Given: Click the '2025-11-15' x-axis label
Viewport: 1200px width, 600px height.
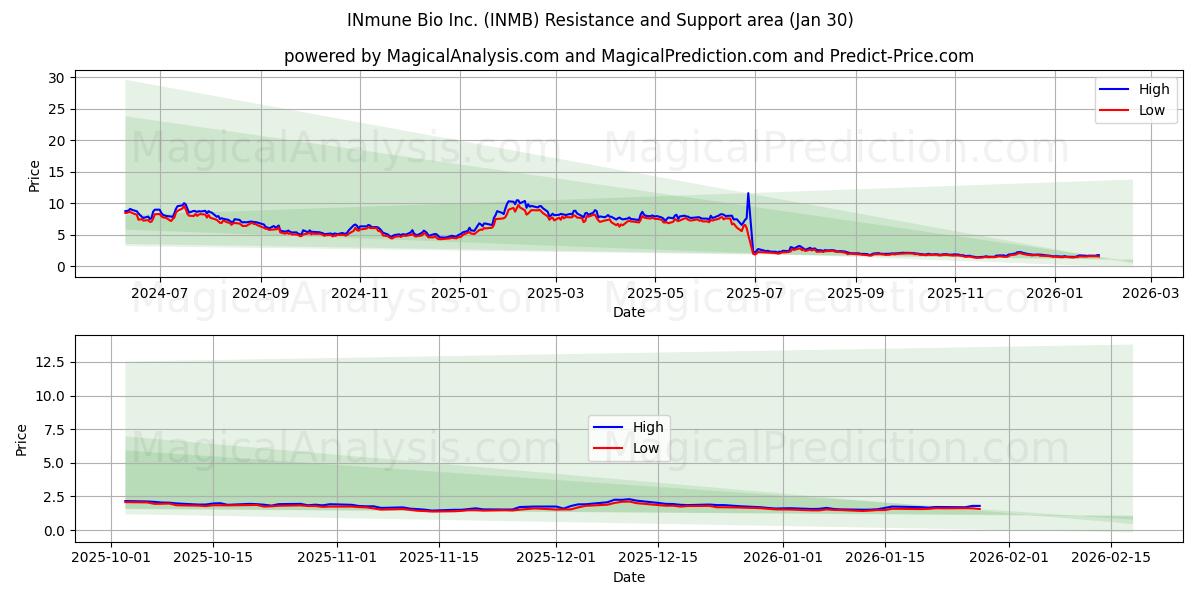Looking at the screenshot, I should (x=439, y=557).
